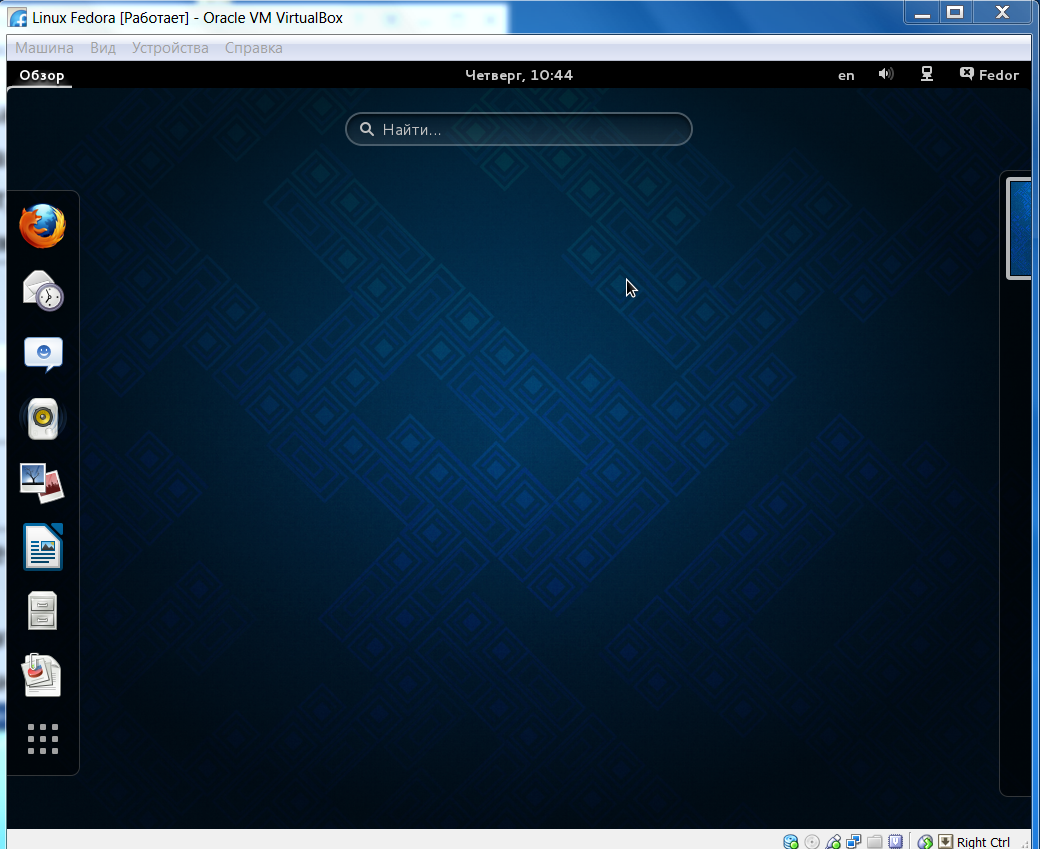1040x849 pixels.
Task: Click the Обзор activities button
Action: point(41,75)
